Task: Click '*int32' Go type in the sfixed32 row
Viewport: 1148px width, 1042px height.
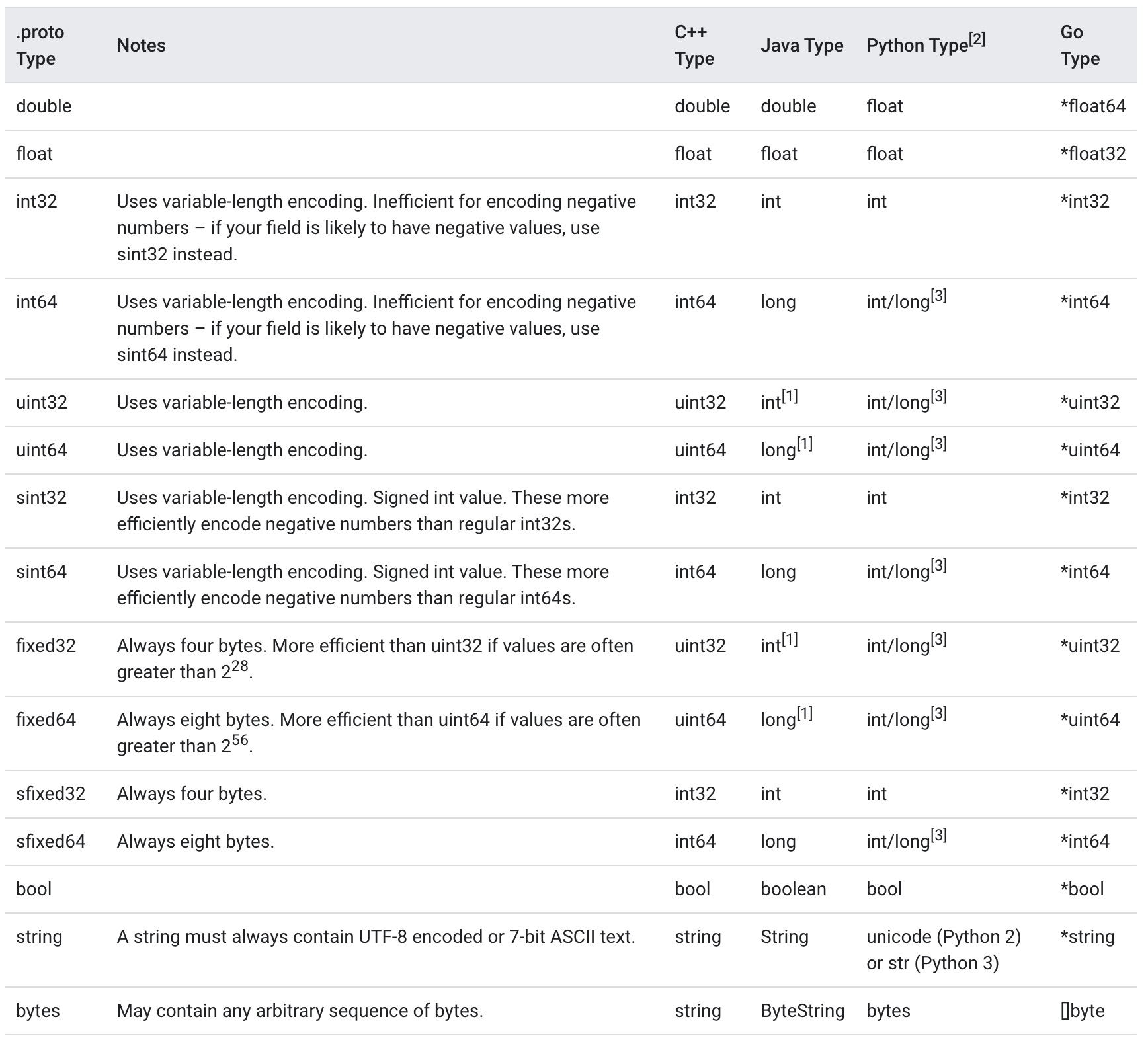Action: pyautogui.click(x=1085, y=794)
